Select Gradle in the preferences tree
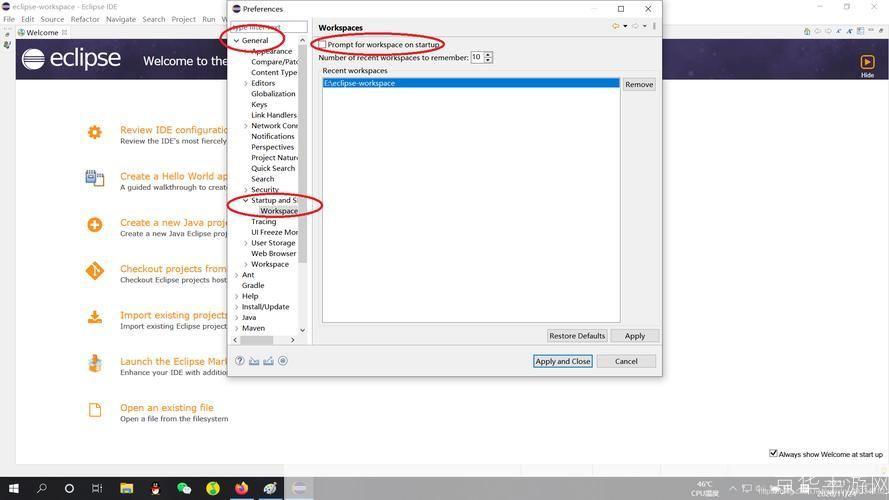 pos(253,285)
